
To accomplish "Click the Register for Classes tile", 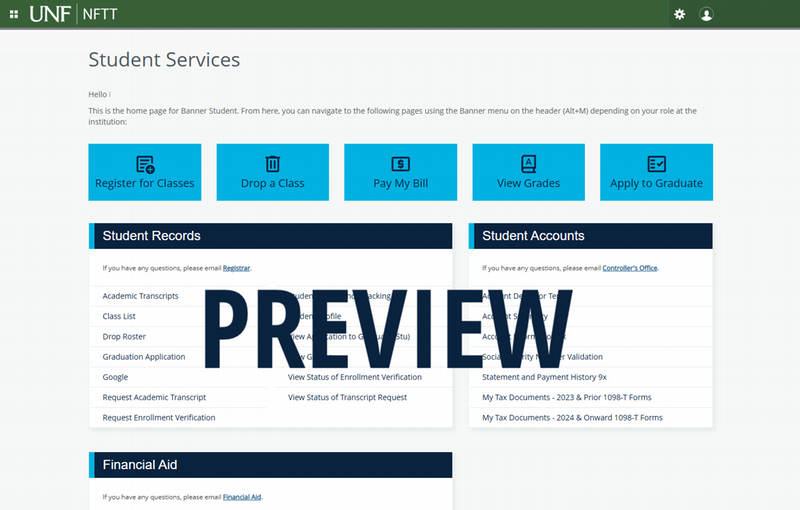I will click(145, 172).
